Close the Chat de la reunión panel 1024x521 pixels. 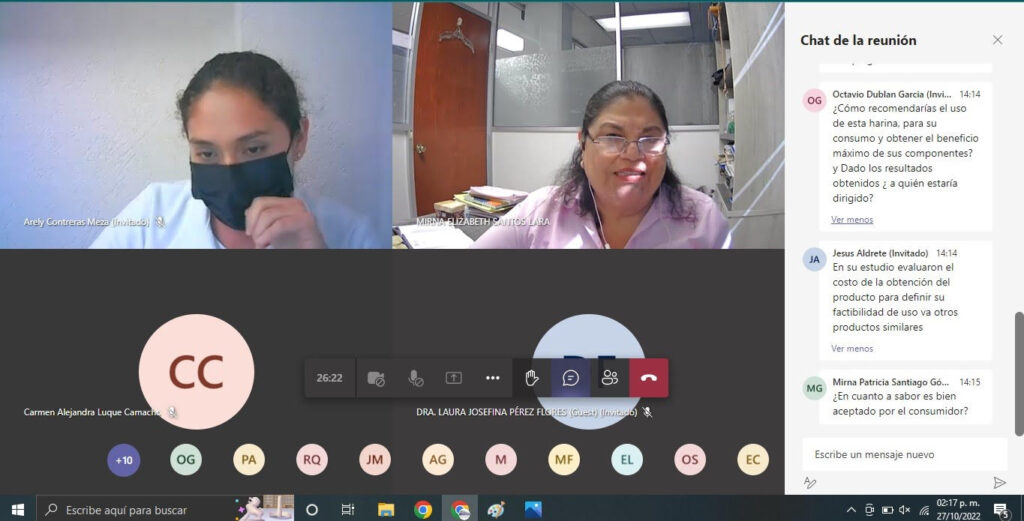tap(997, 40)
